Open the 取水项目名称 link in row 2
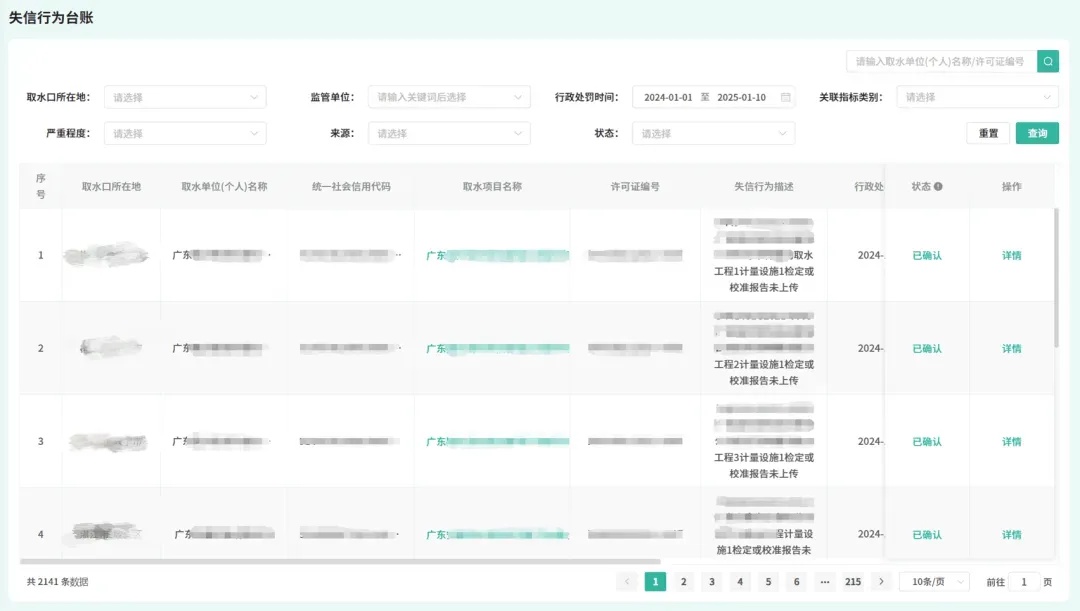Viewport: 1080px width, 611px height. point(497,349)
